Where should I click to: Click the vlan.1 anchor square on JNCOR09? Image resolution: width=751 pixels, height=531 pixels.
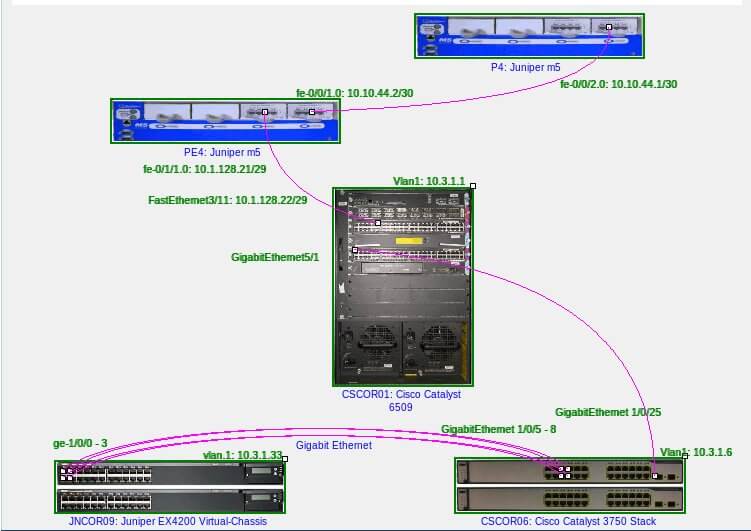tap(285, 459)
